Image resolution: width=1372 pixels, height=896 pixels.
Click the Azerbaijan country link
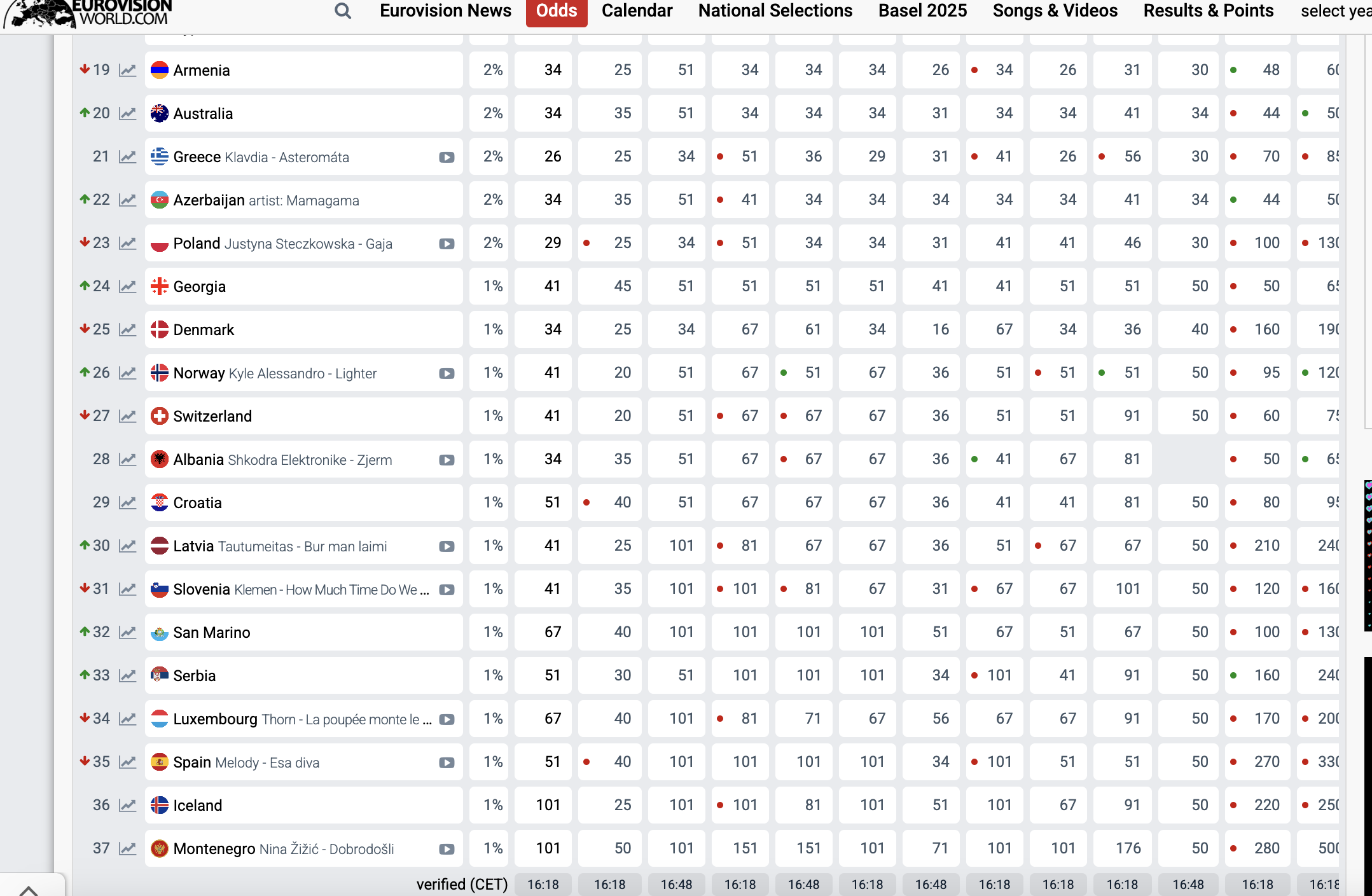(209, 200)
